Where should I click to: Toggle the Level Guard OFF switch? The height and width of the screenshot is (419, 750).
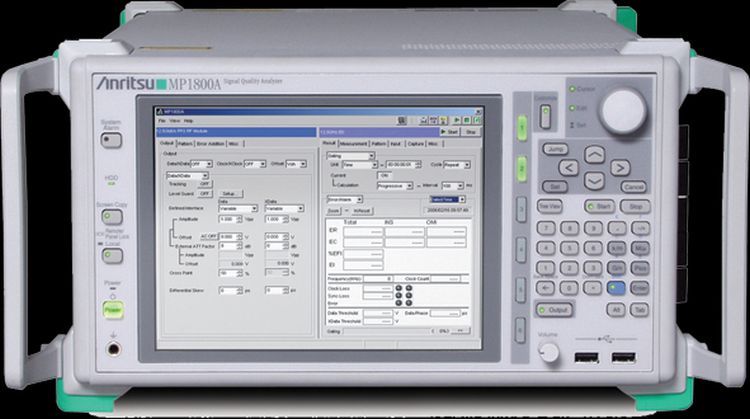point(204,193)
